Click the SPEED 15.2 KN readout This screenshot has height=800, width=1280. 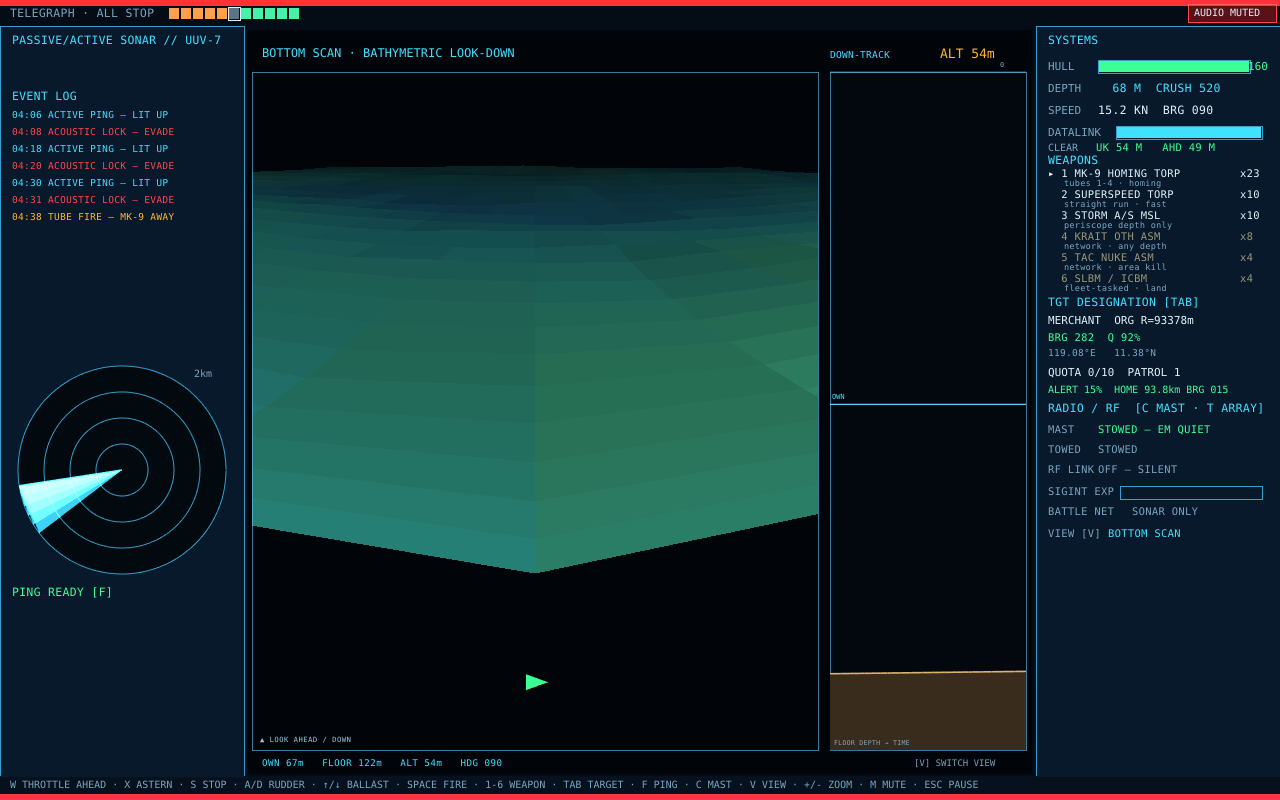pos(1098,110)
